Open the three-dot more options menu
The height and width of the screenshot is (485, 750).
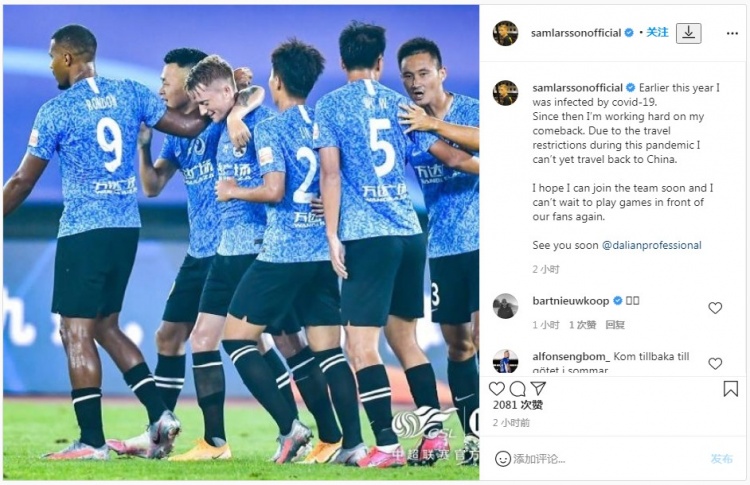[732, 33]
